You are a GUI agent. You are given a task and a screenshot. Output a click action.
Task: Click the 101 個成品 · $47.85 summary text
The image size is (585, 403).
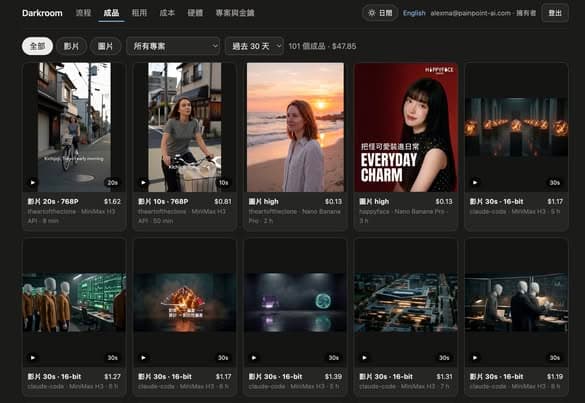pos(322,46)
